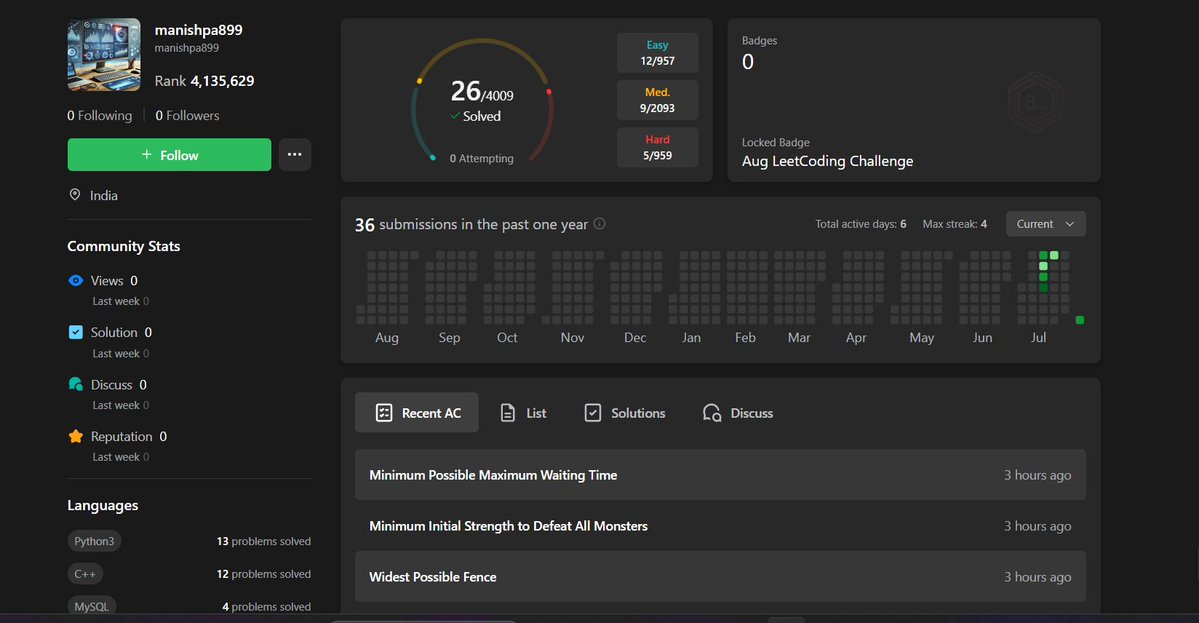Click the Badges 0 count
The width and height of the screenshot is (1199, 623).
tap(748, 62)
